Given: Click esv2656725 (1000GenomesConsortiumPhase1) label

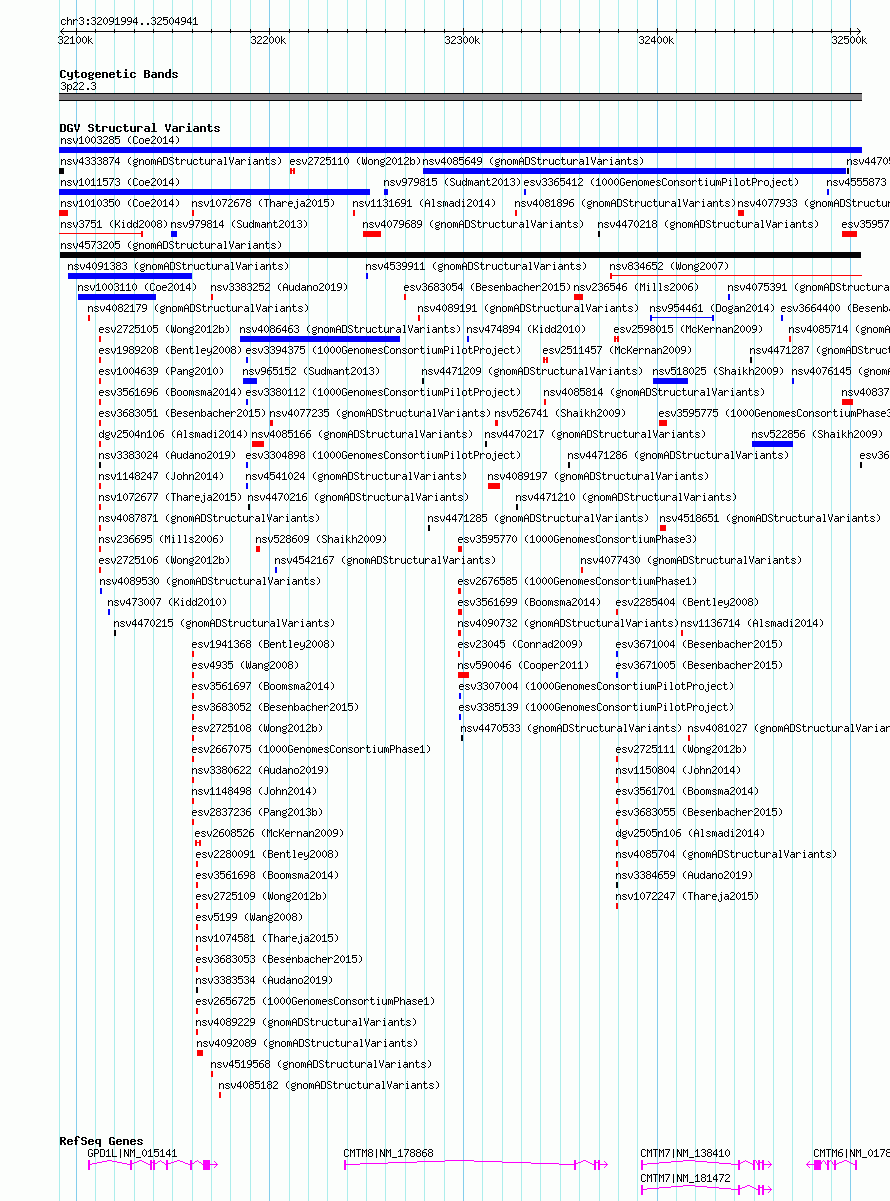Looking at the screenshot, I should tap(315, 1001).
